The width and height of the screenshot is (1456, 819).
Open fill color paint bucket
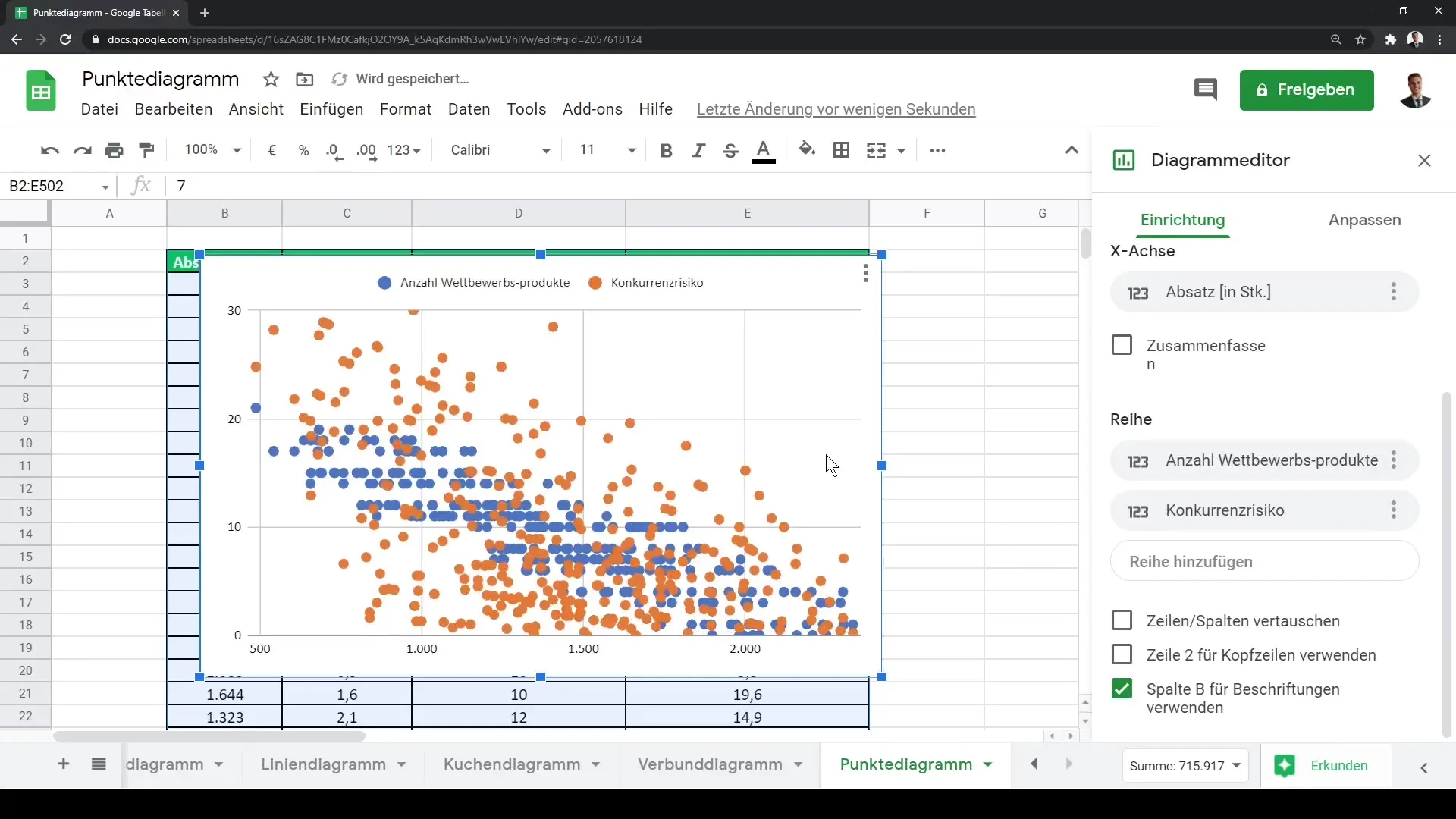coord(808,149)
